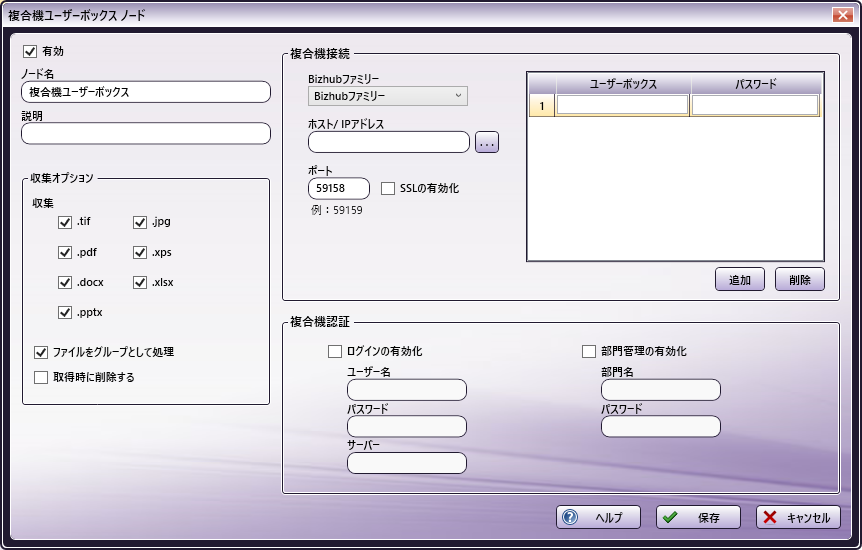The image size is (862, 550).
Task: Click the login パスワード field under ユーザー名
Action: click(x=407, y=426)
